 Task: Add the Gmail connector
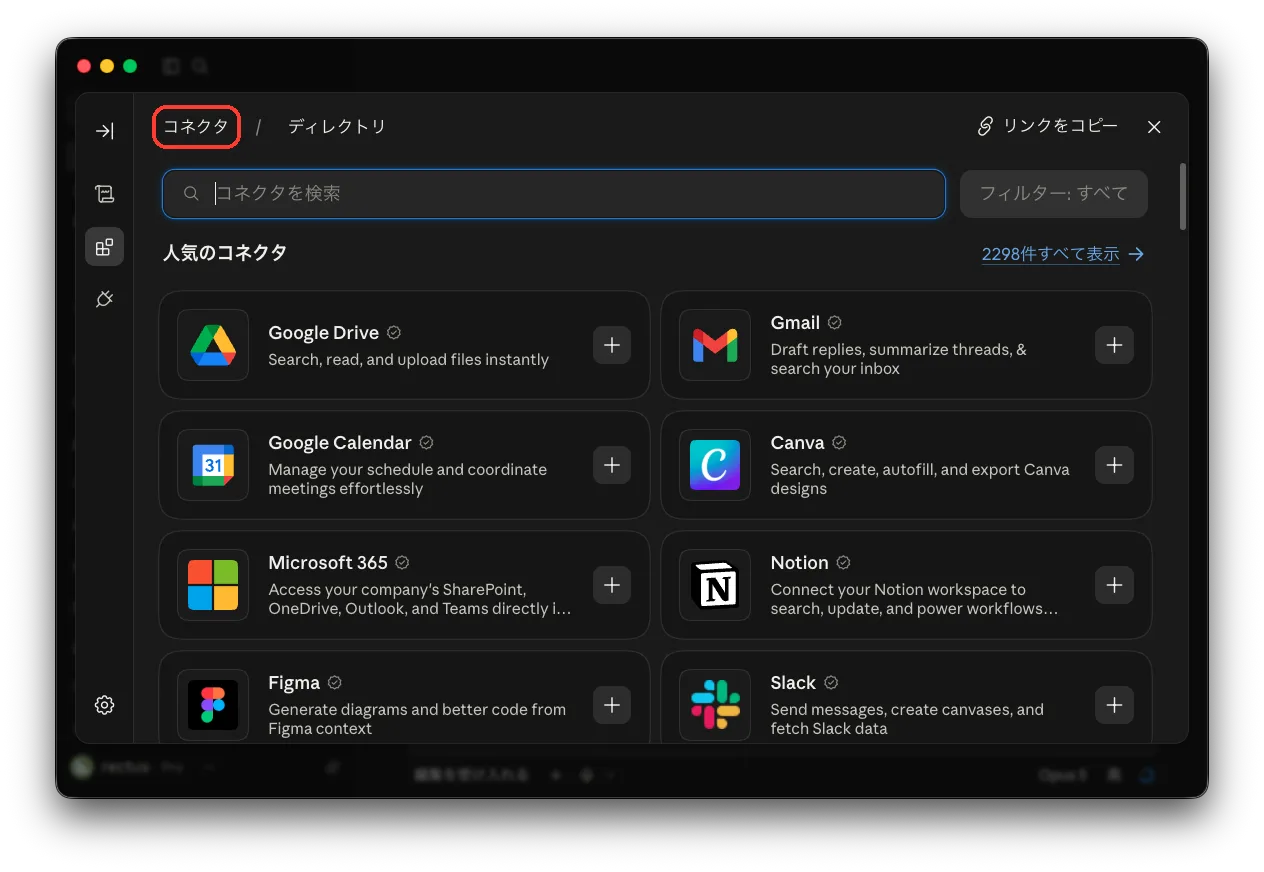[1114, 345]
